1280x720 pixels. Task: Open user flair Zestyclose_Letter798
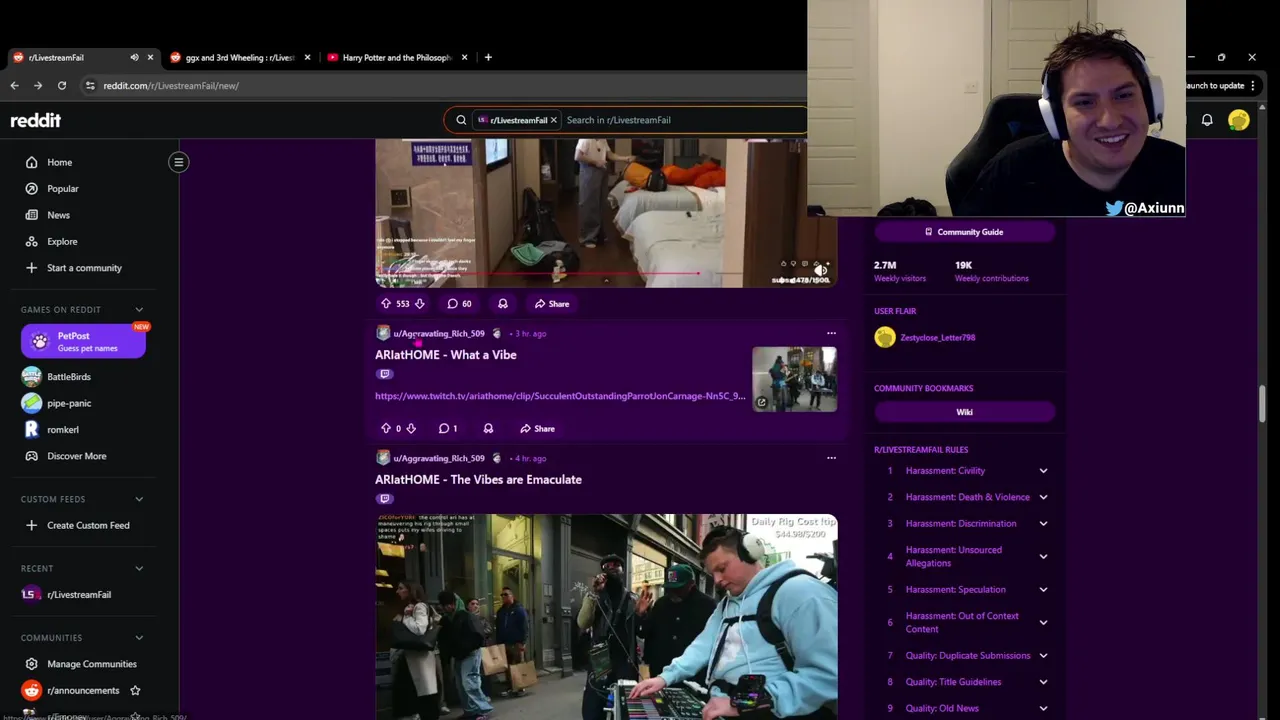pos(937,338)
